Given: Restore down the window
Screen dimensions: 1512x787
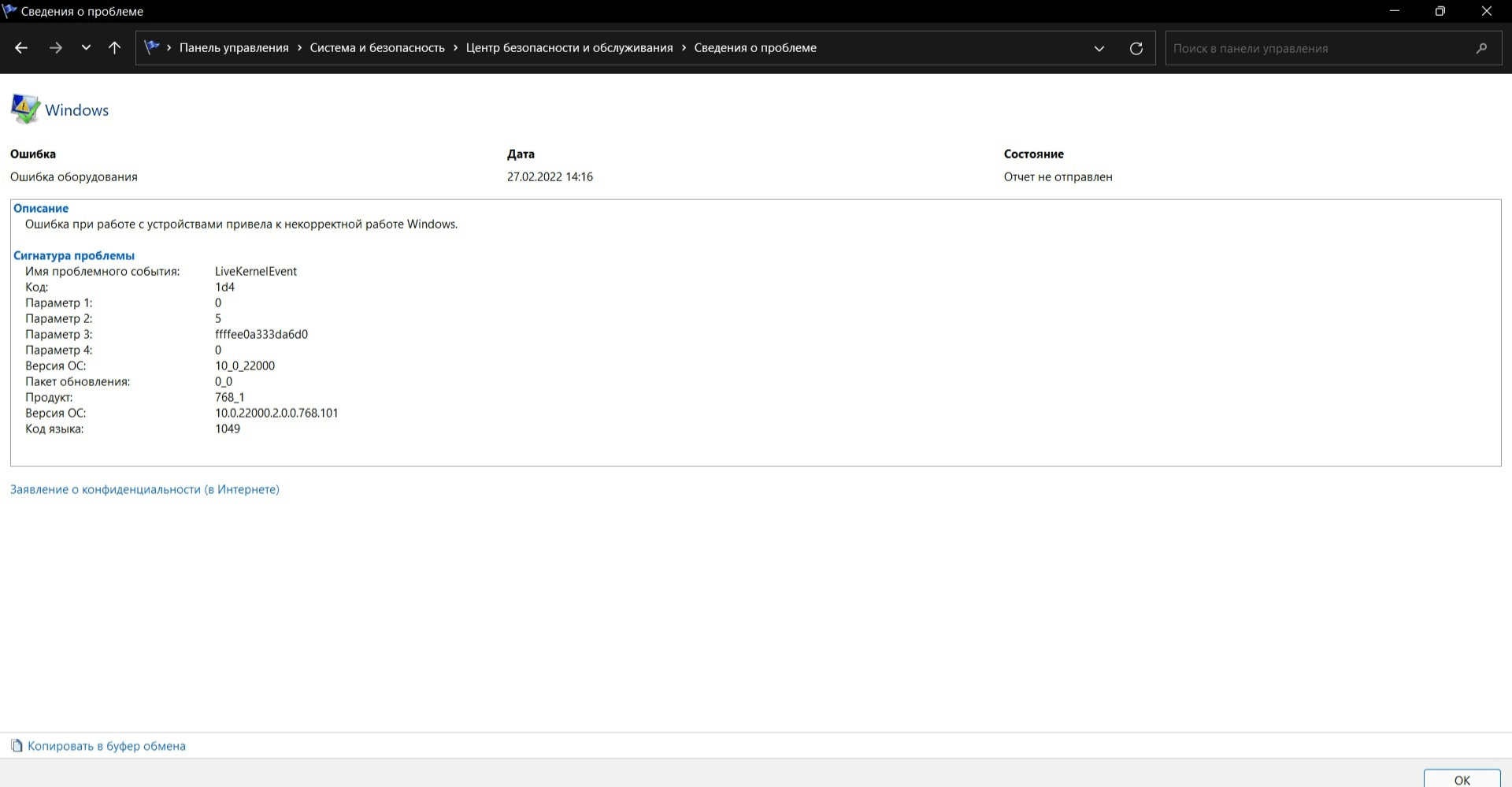Looking at the screenshot, I should pyautogui.click(x=1440, y=11).
